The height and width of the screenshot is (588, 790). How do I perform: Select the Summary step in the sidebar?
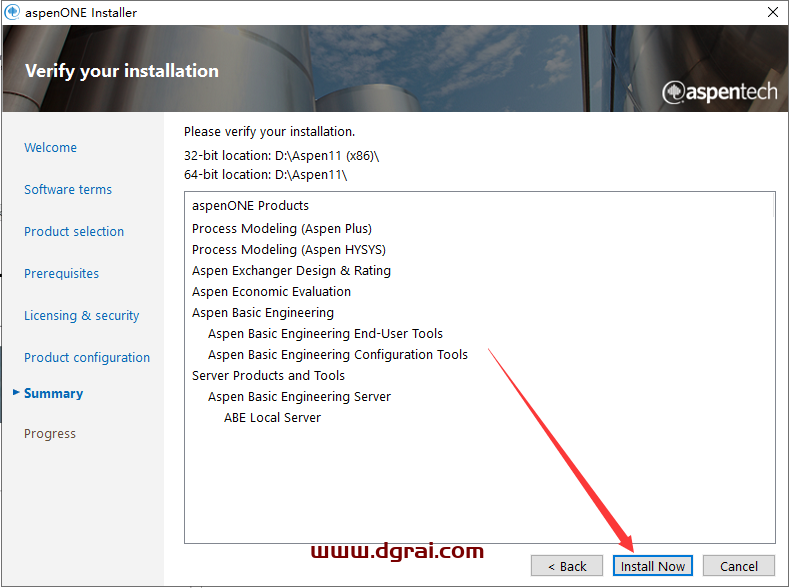(53, 394)
